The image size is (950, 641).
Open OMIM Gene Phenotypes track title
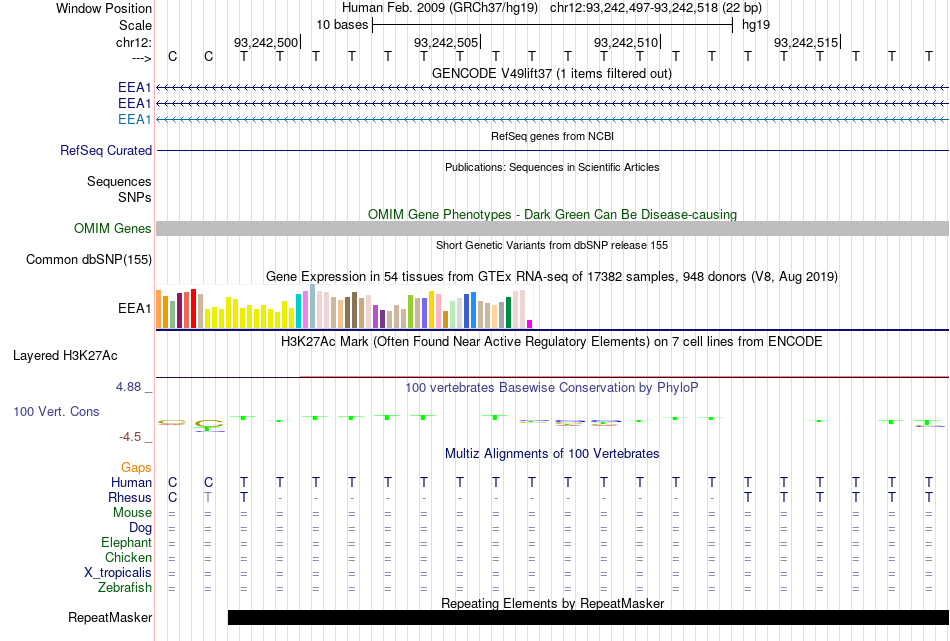[552, 214]
